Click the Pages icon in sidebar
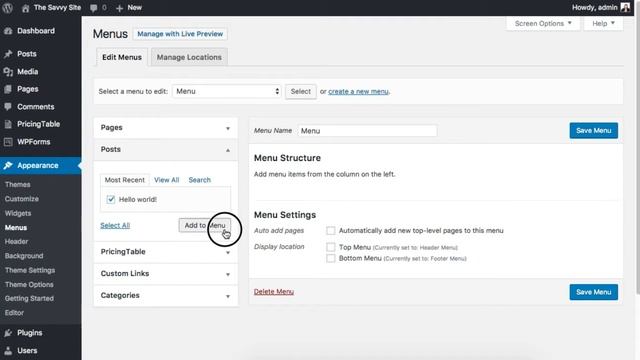 pos(8,89)
